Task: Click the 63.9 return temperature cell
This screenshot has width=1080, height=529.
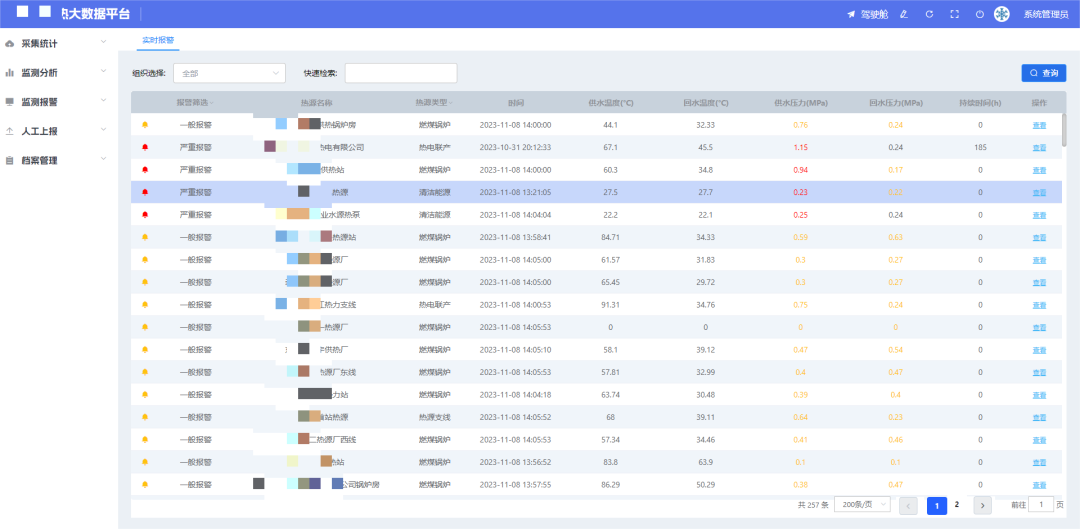Action: [706, 462]
